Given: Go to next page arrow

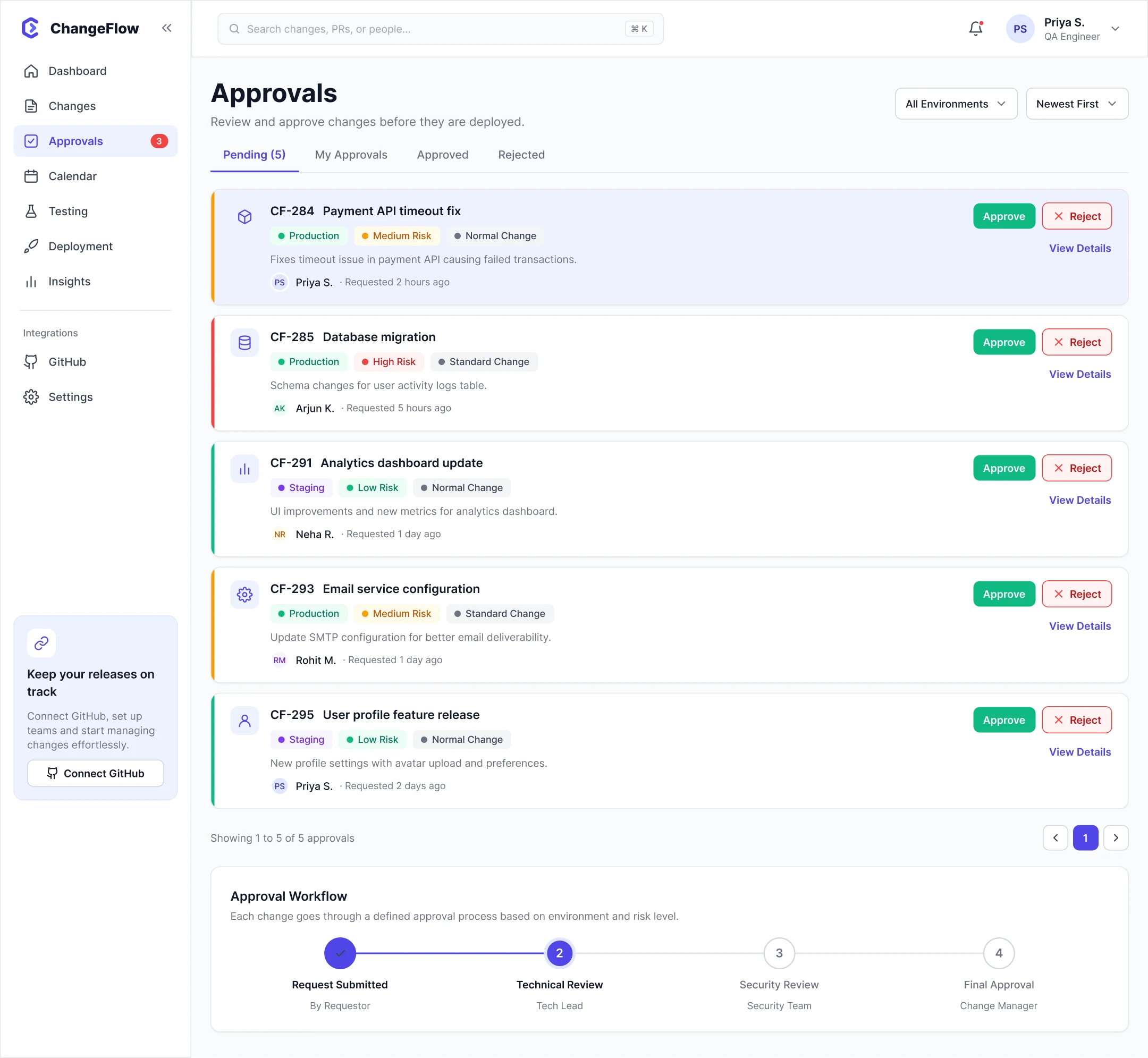Looking at the screenshot, I should (x=1116, y=837).
